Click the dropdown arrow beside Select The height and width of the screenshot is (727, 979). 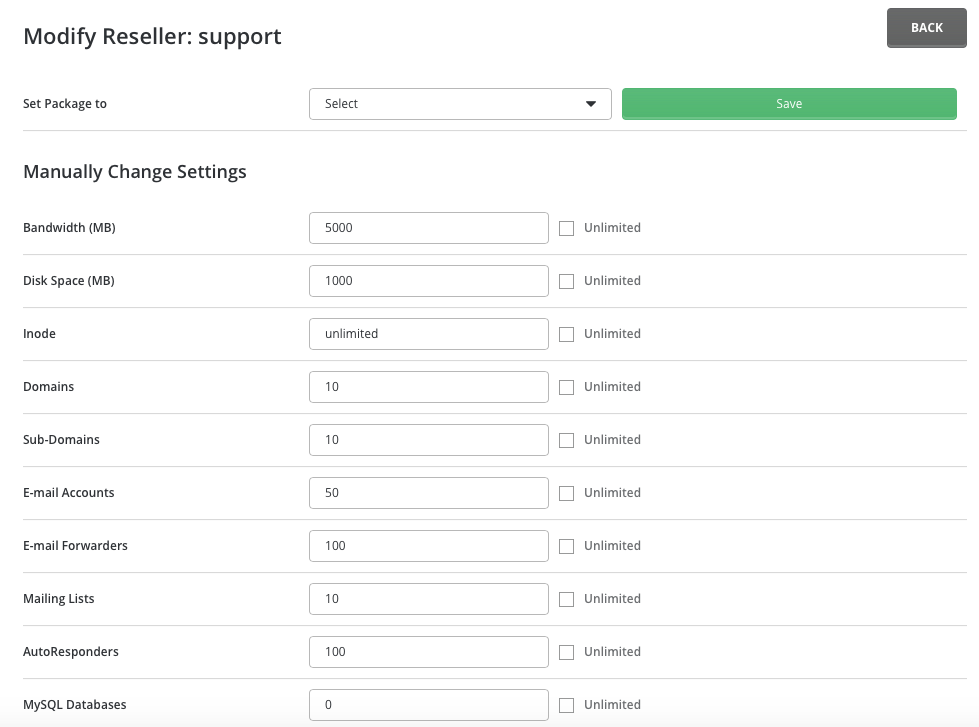click(x=591, y=104)
